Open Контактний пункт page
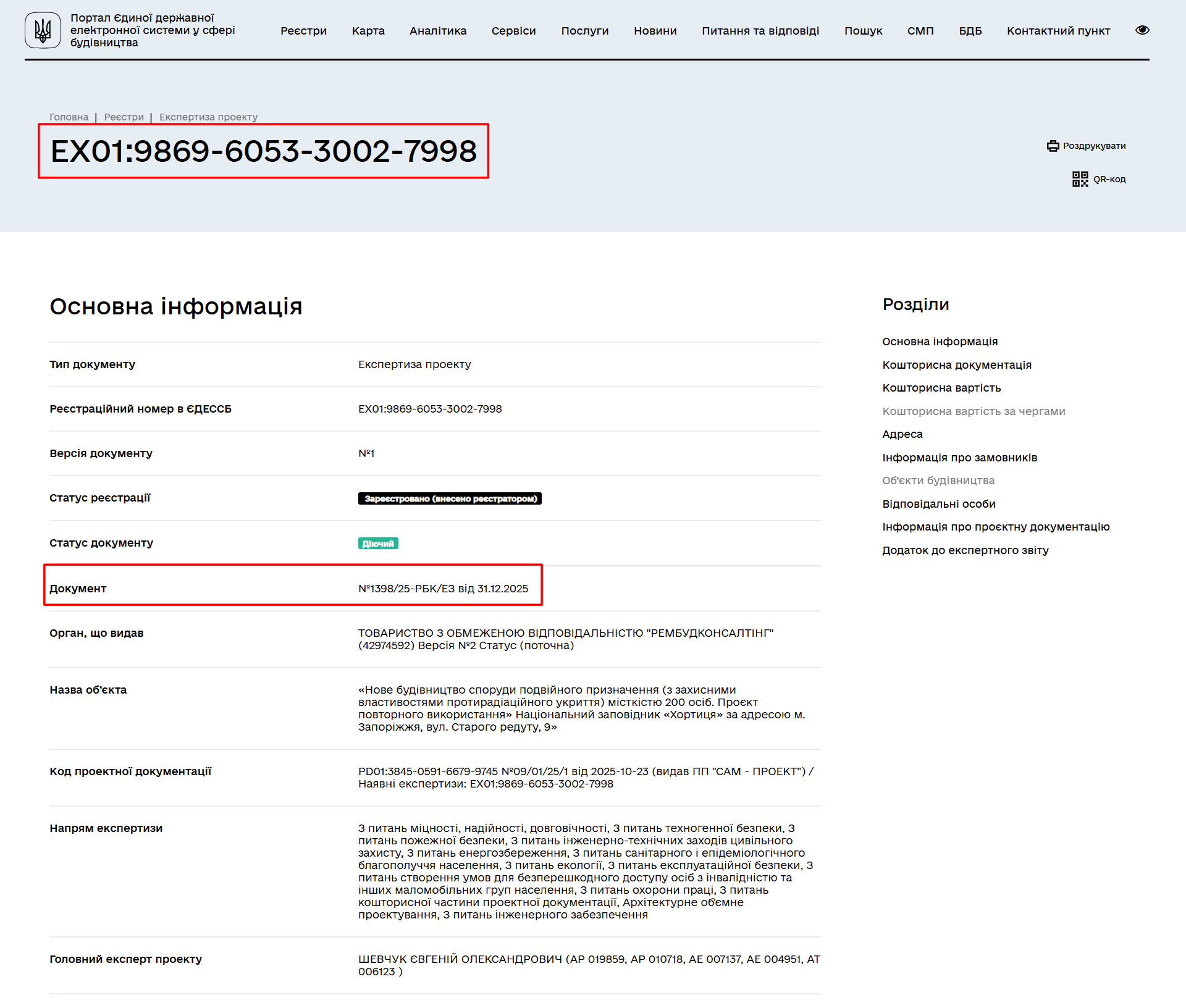This screenshot has height=1008, width=1186. tap(1058, 31)
